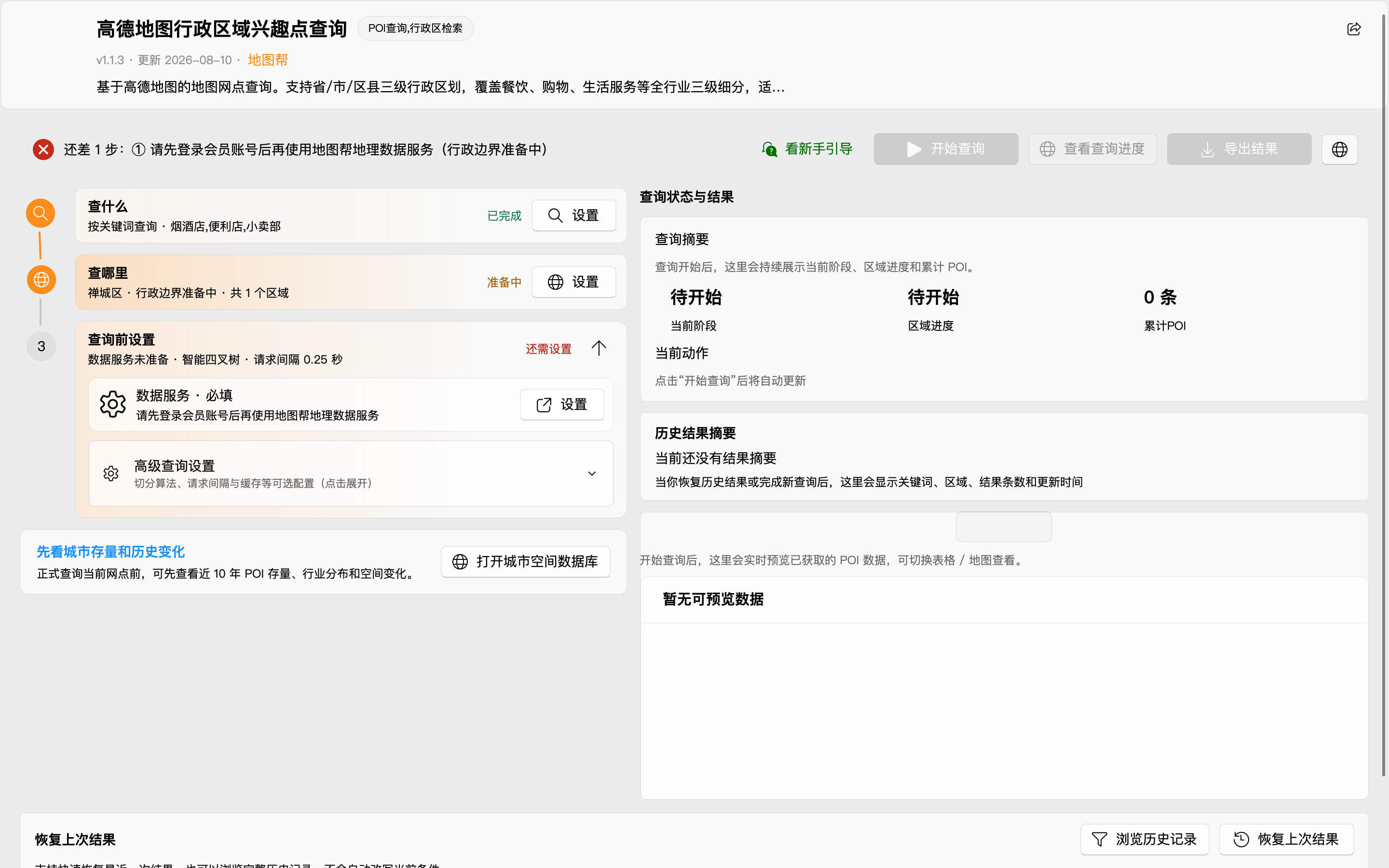Click keyword text 烟酒店,便利店,小卖部
The image size is (1389, 868).
pos(226,226)
